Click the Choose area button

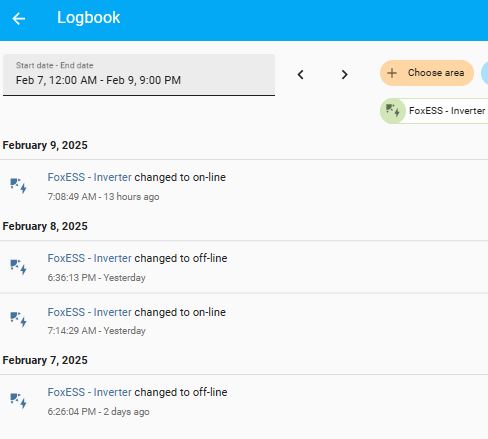click(x=427, y=73)
